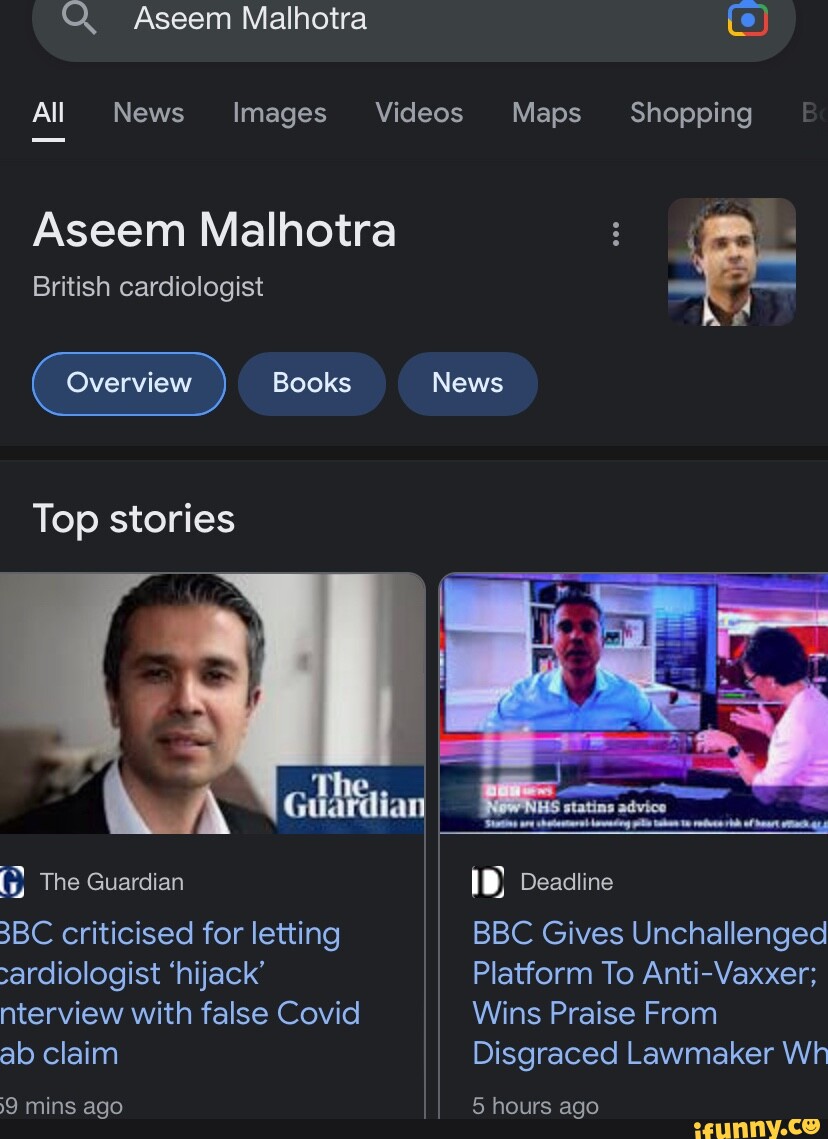828x1139 pixels.
Task: Switch to the All results tab
Action: pyautogui.click(x=48, y=113)
